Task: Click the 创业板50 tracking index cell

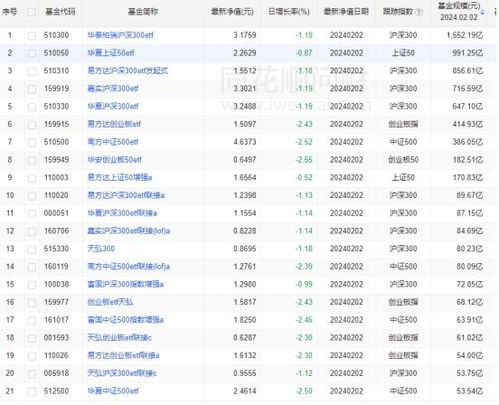Action: [403, 160]
